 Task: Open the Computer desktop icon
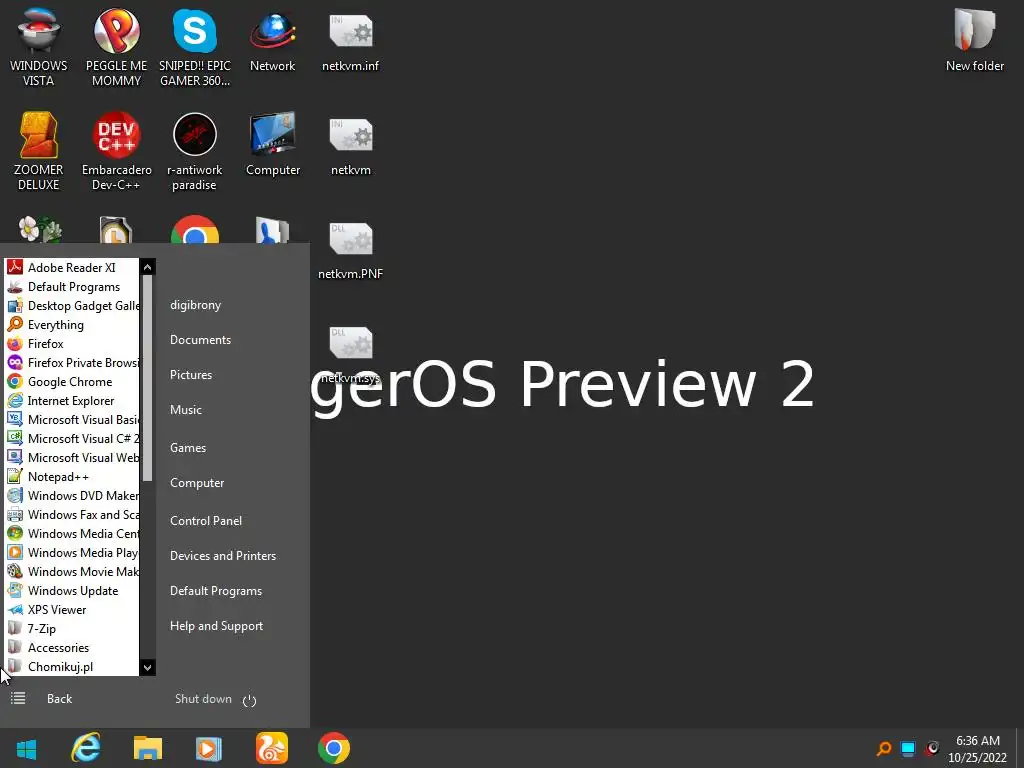[x=273, y=144]
